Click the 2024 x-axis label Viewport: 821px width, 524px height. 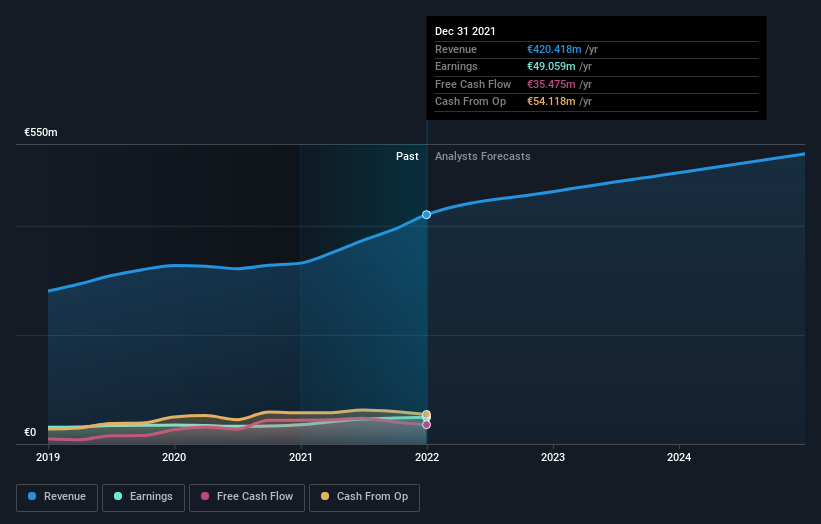point(679,458)
